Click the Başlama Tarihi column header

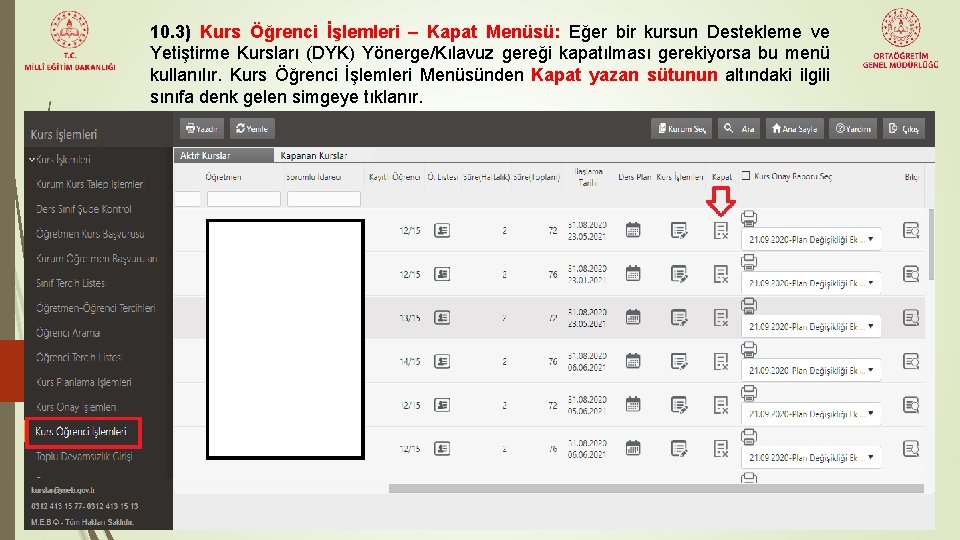[588, 177]
